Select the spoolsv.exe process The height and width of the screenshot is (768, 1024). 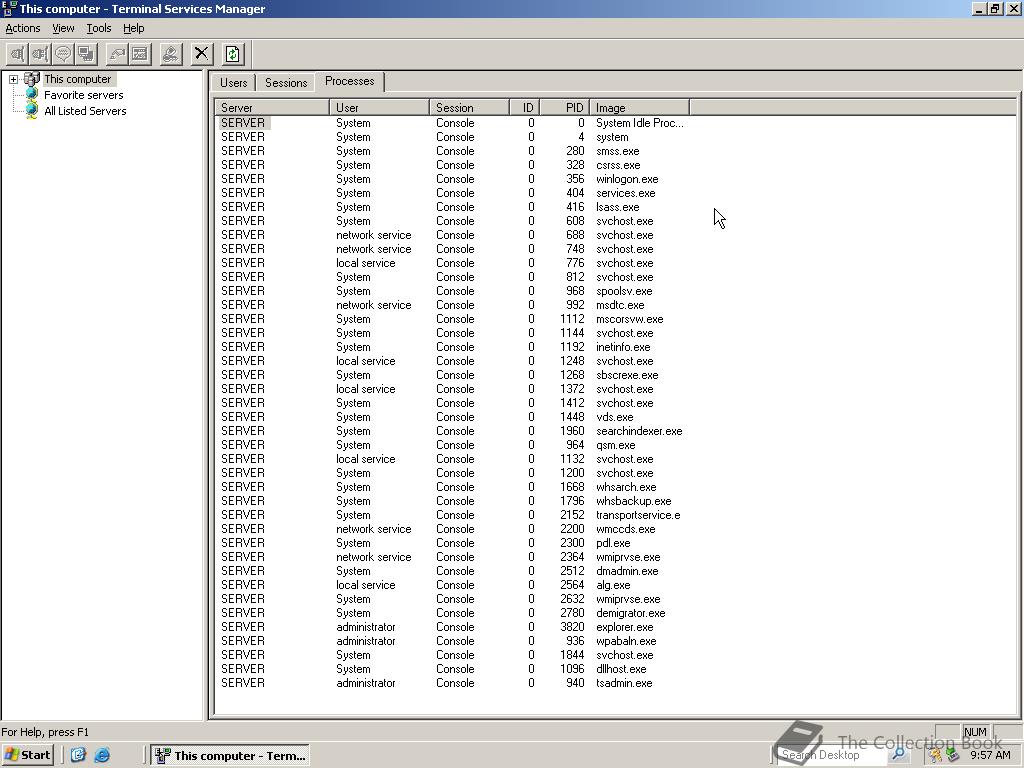(453, 291)
